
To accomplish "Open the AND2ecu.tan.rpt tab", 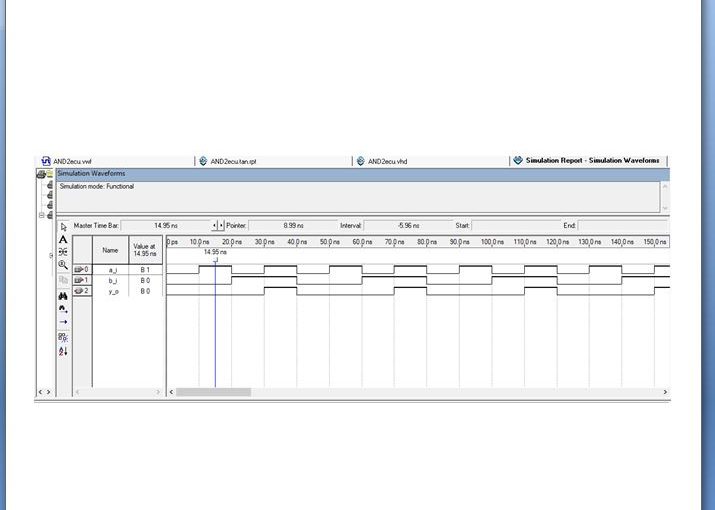I will 226,161.
